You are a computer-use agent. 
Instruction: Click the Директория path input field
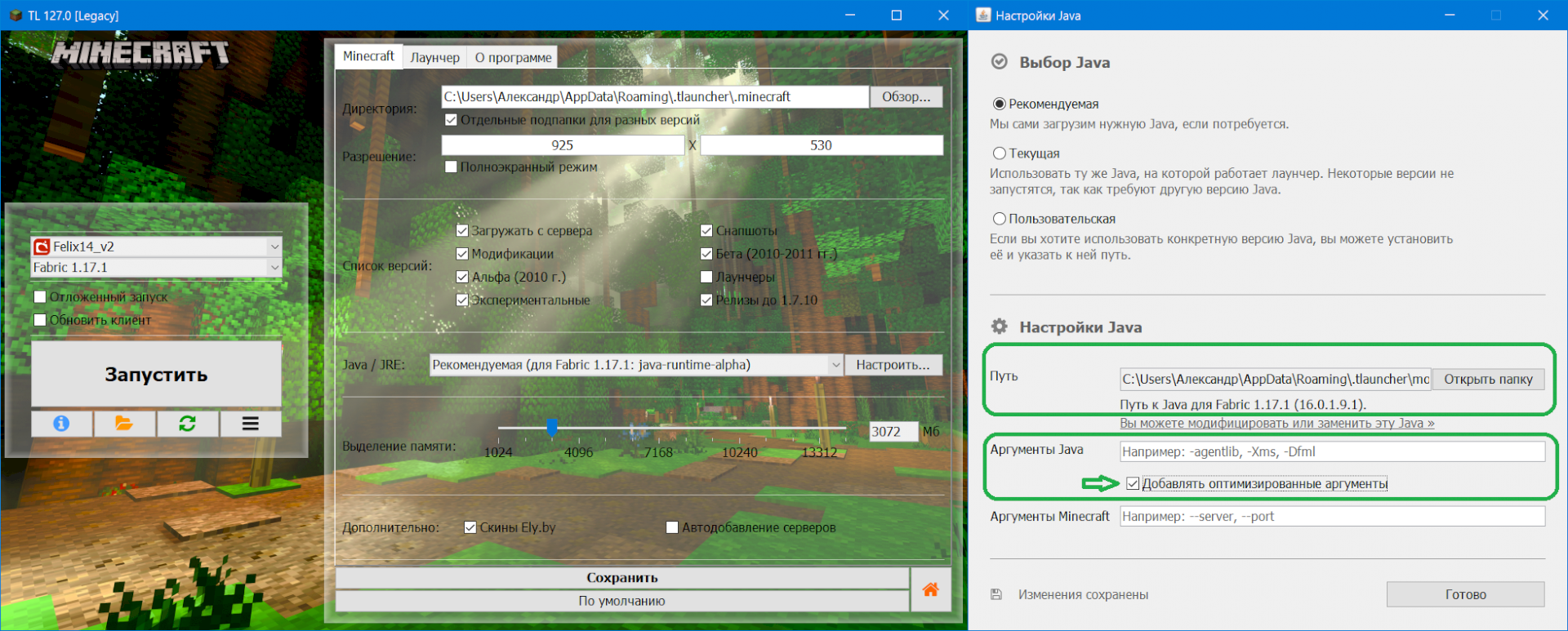pos(655,96)
